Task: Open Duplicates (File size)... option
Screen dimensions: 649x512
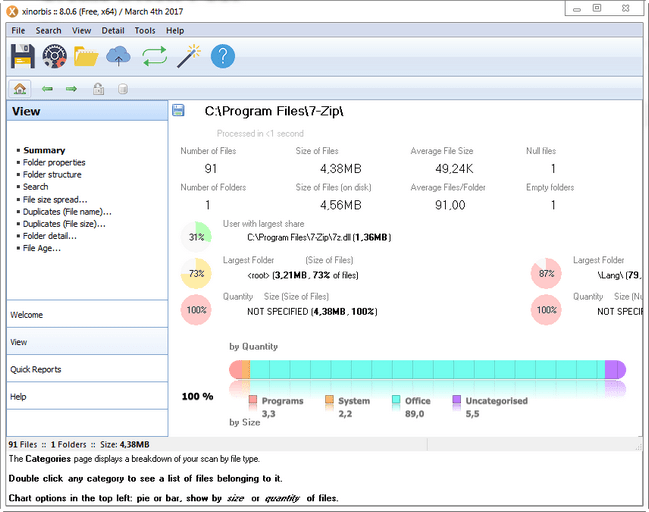Action: tap(64, 224)
